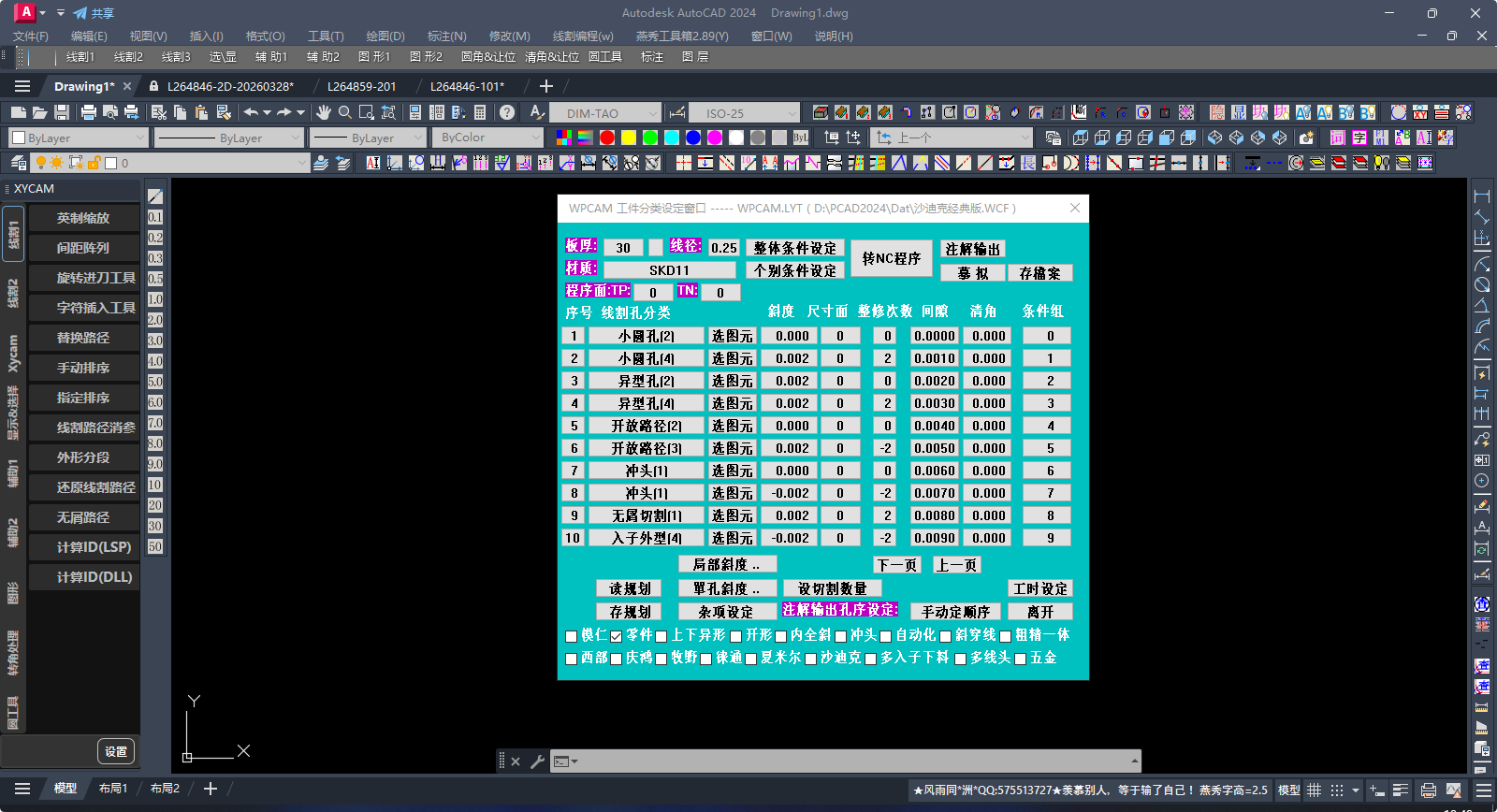The image size is (1497, 812).
Task: Open the ByColor plot style dropdown
Action: (487, 138)
